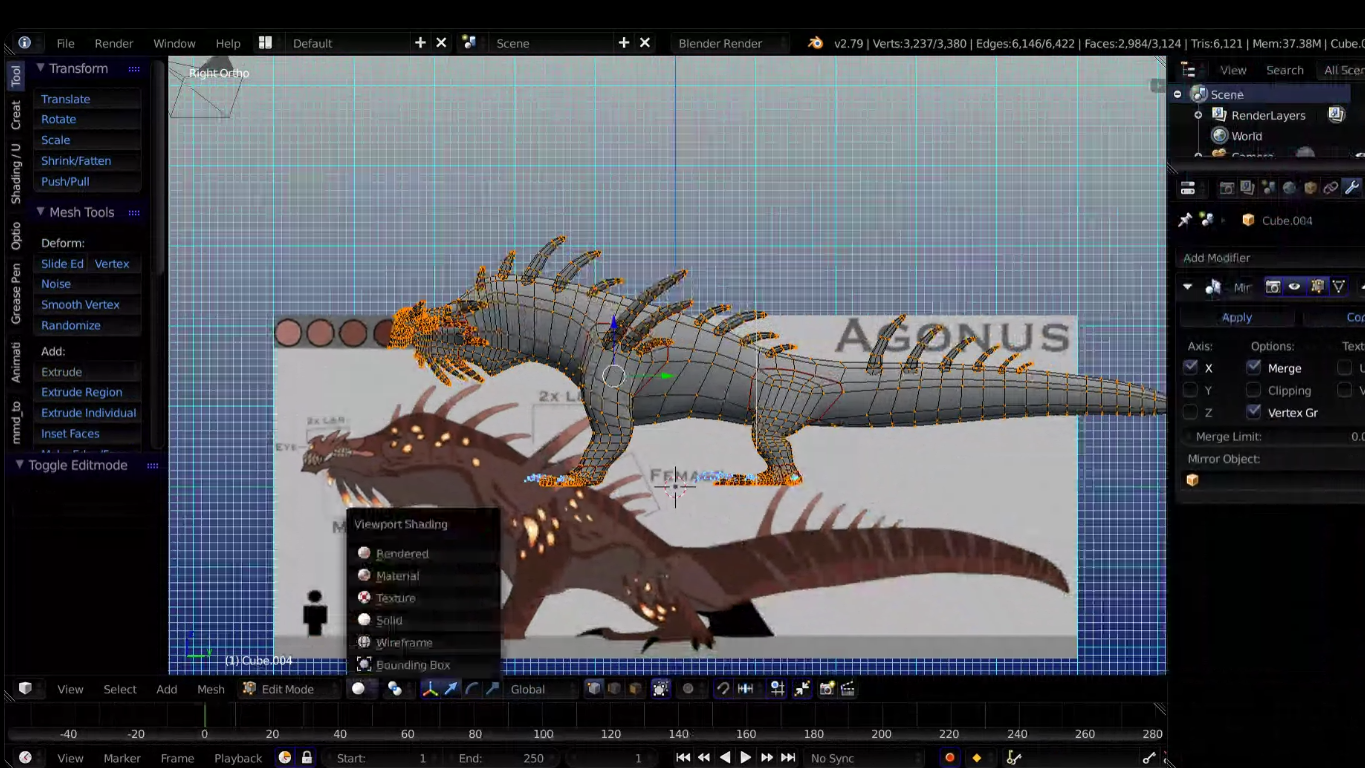Toggle Mirror modifier render camera visibility
The image size is (1365, 768).
pos(1273,287)
